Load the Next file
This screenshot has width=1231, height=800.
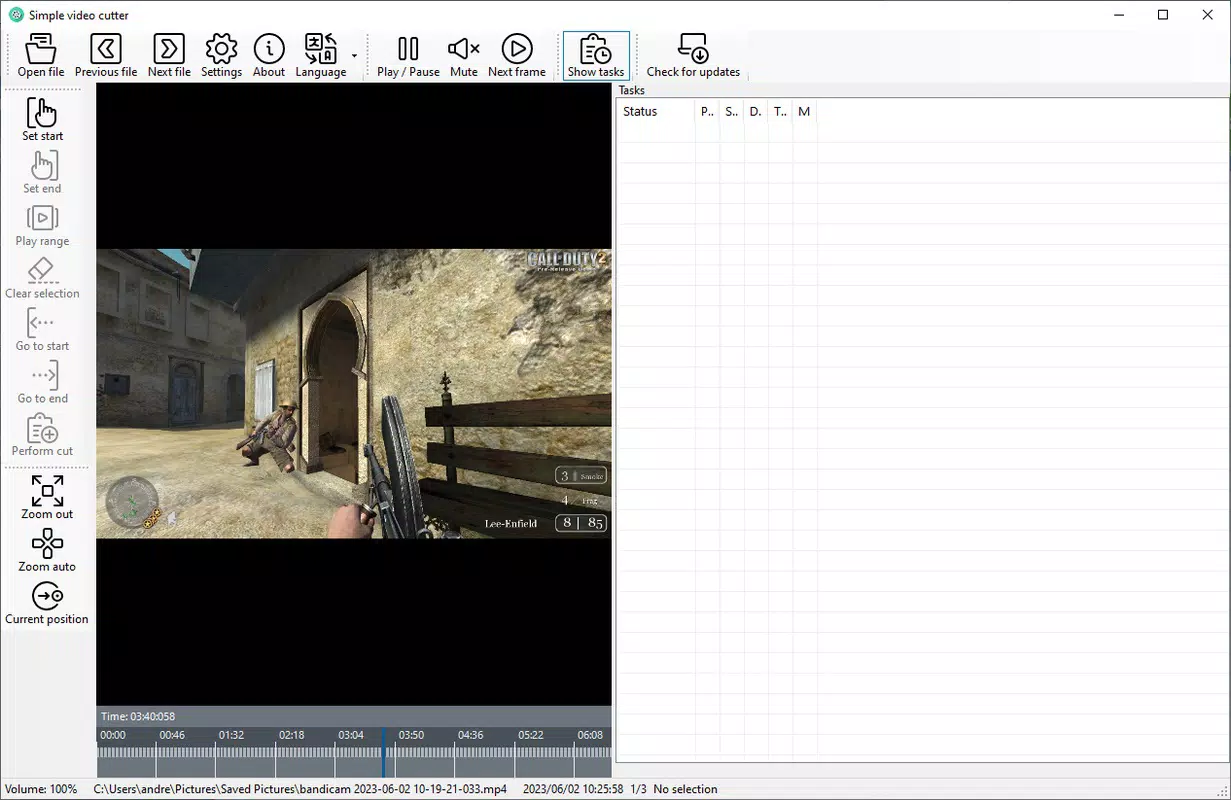coord(169,56)
